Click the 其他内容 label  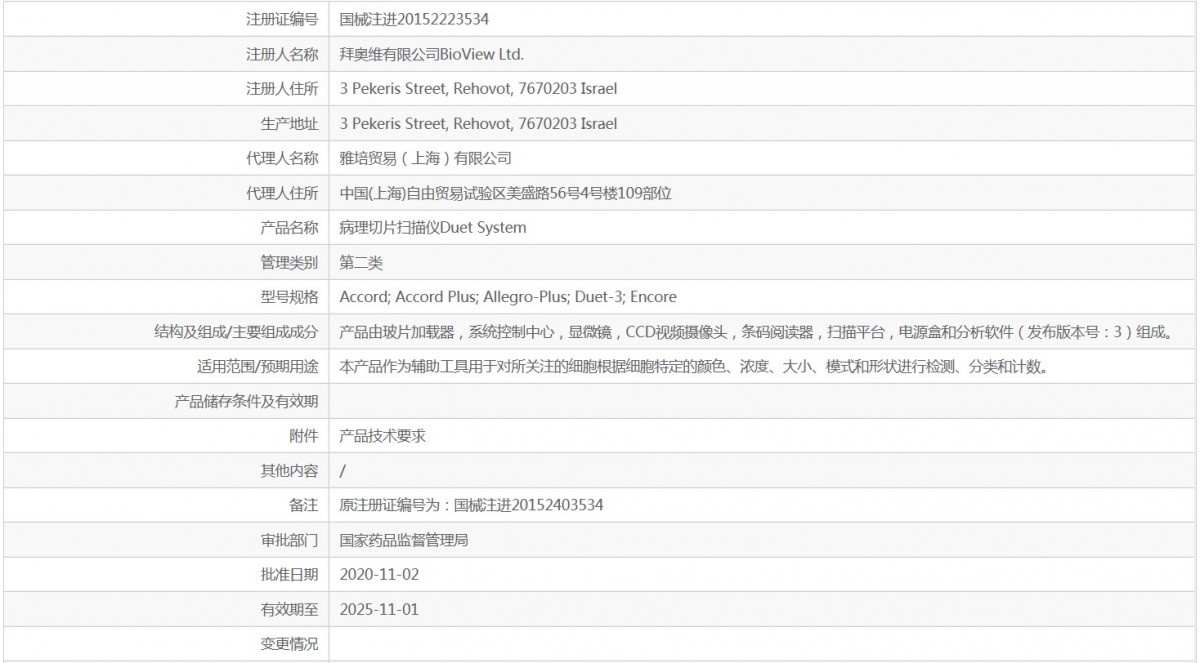(289, 471)
